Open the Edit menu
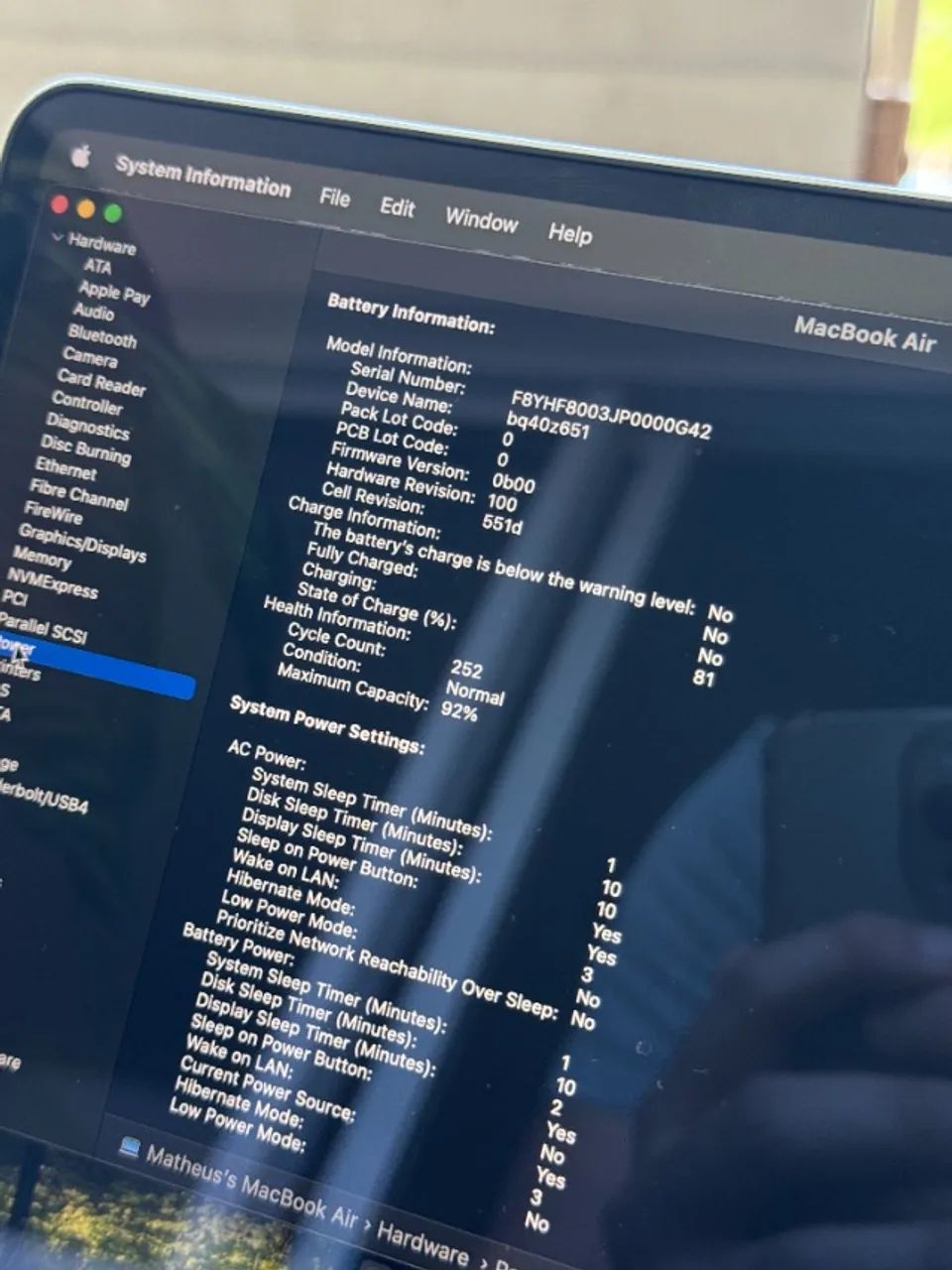Screen dimensions: 952x1270 click(397, 207)
